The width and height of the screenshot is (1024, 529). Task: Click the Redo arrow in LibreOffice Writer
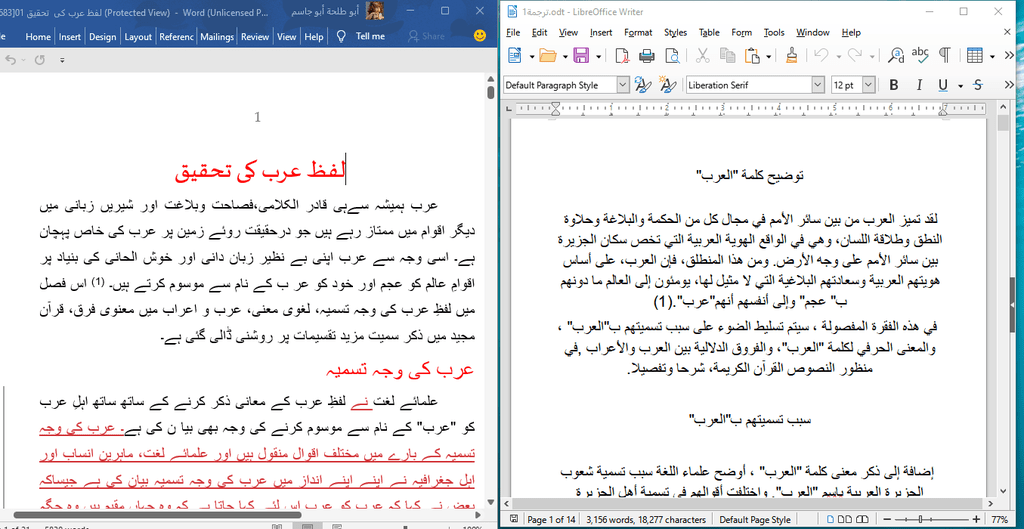(854, 56)
